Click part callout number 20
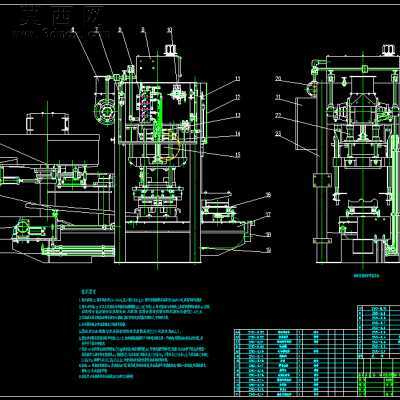The image size is (400, 400). (278, 79)
